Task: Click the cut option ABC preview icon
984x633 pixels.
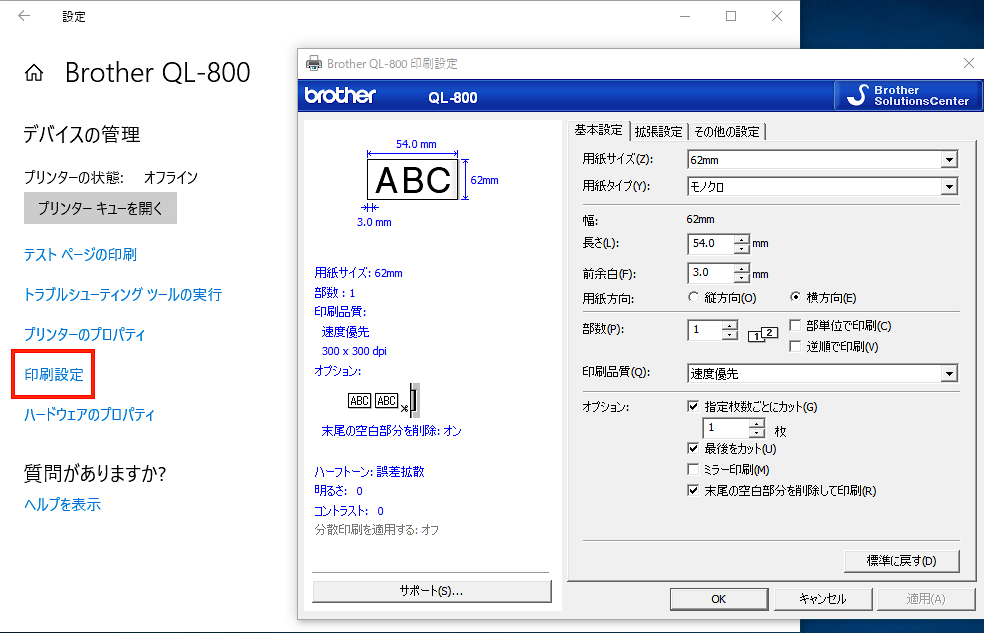Action: pos(384,401)
